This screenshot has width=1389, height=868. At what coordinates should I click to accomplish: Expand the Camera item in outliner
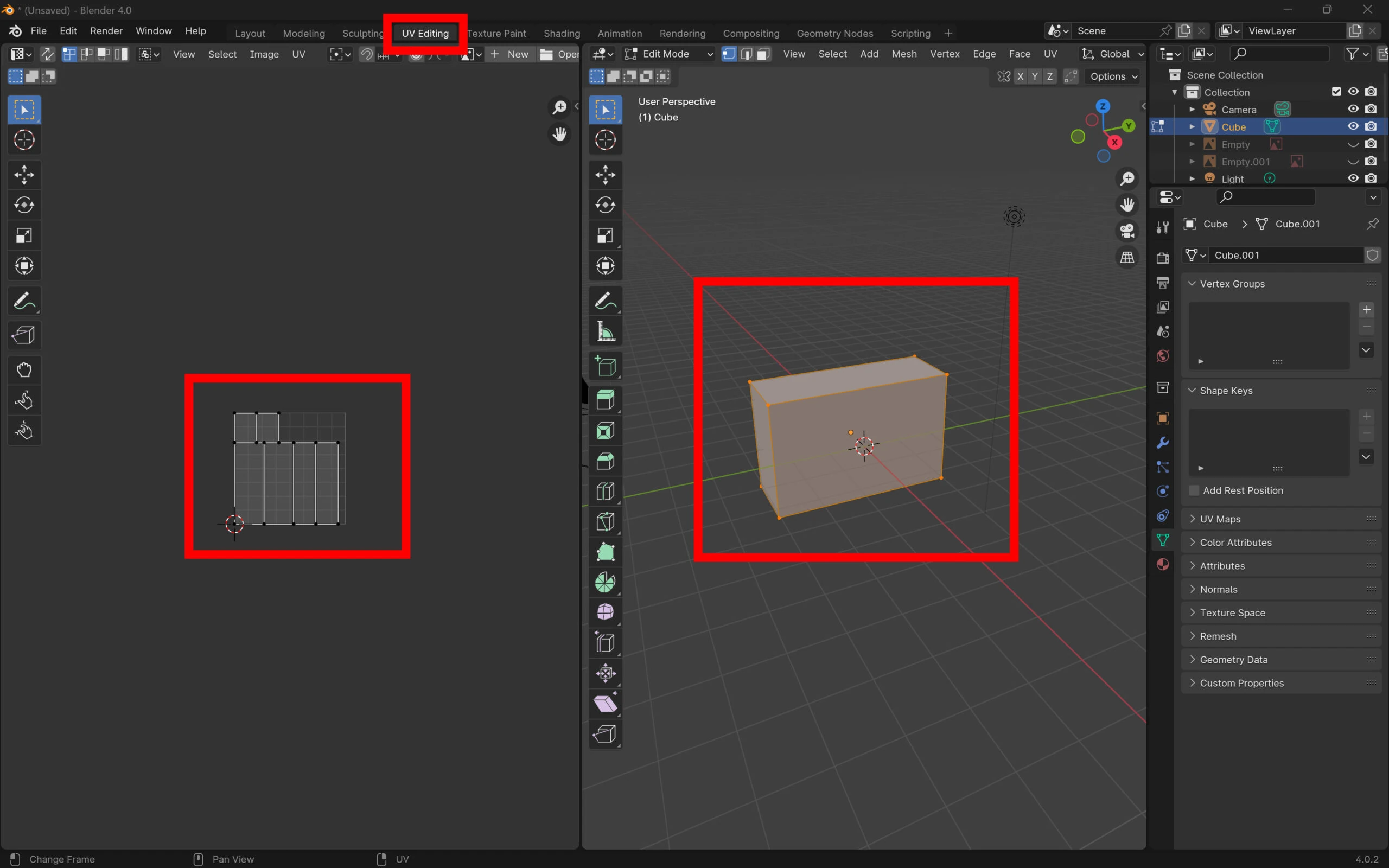click(x=1192, y=110)
